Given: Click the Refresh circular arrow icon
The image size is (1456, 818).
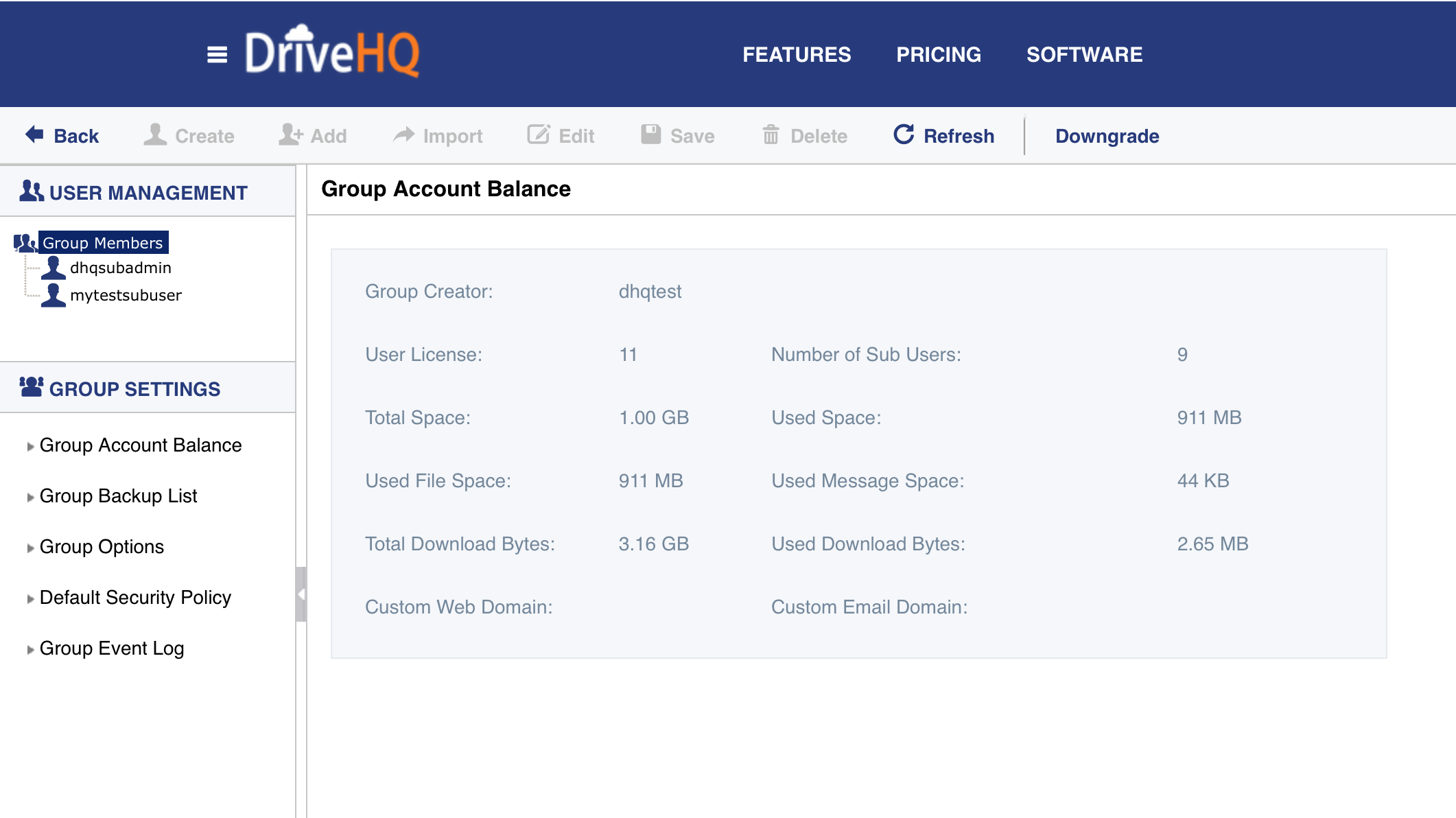Looking at the screenshot, I should [904, 135].
